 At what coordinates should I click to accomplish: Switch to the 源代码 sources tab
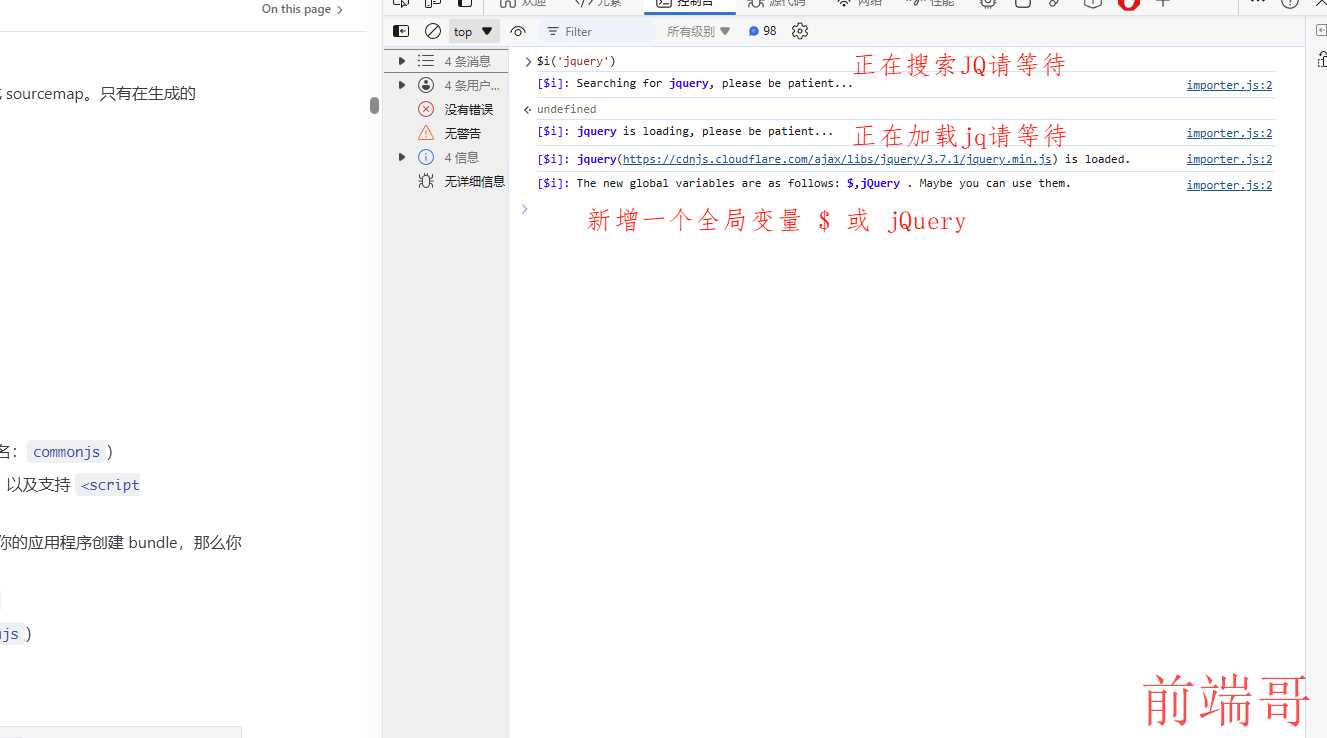click(x=776, y=4)
